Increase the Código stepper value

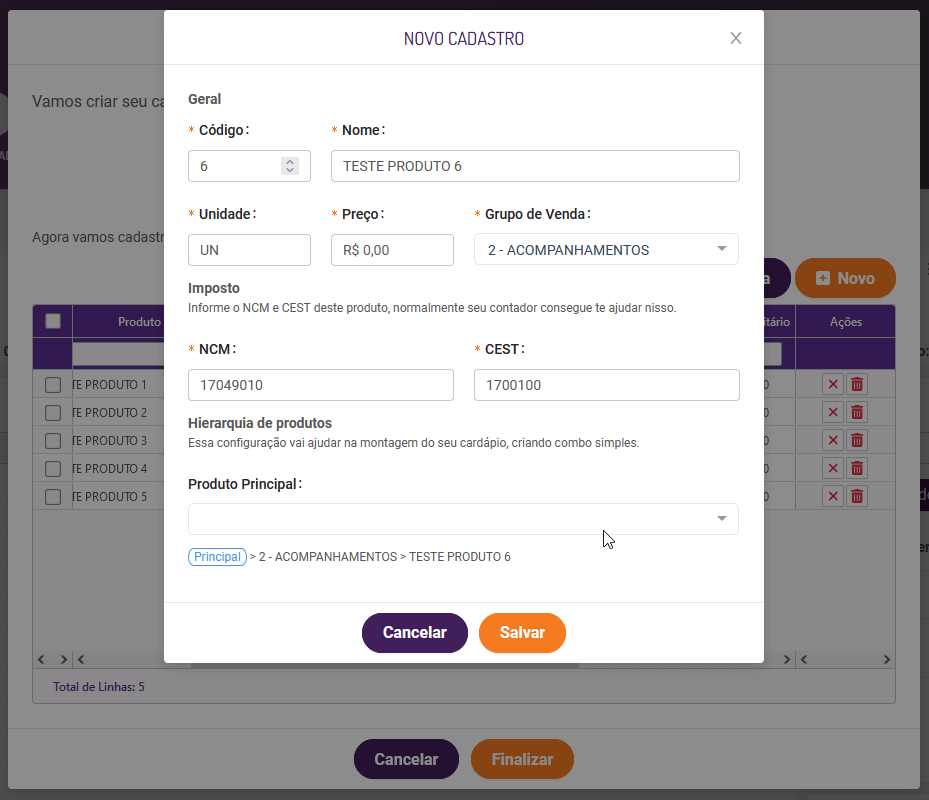(x=290, y=161)
